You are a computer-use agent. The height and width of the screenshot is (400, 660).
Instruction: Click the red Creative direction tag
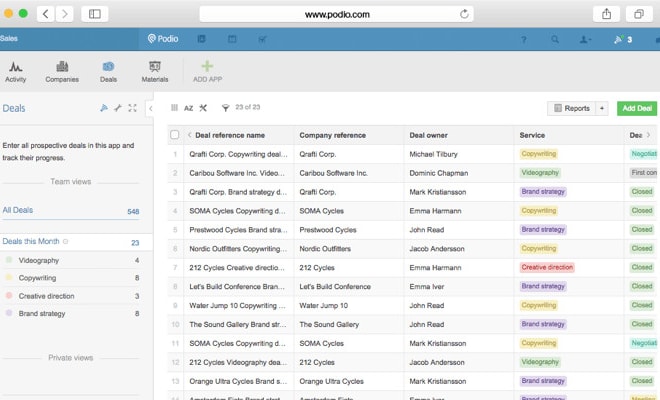point(547,267)
